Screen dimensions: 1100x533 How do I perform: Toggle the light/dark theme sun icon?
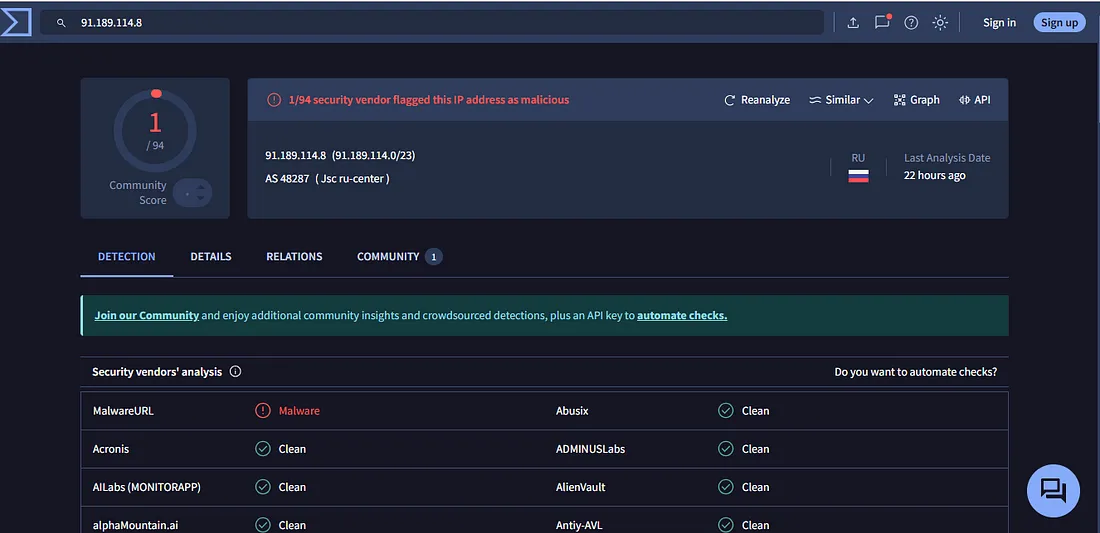point(940,22)
